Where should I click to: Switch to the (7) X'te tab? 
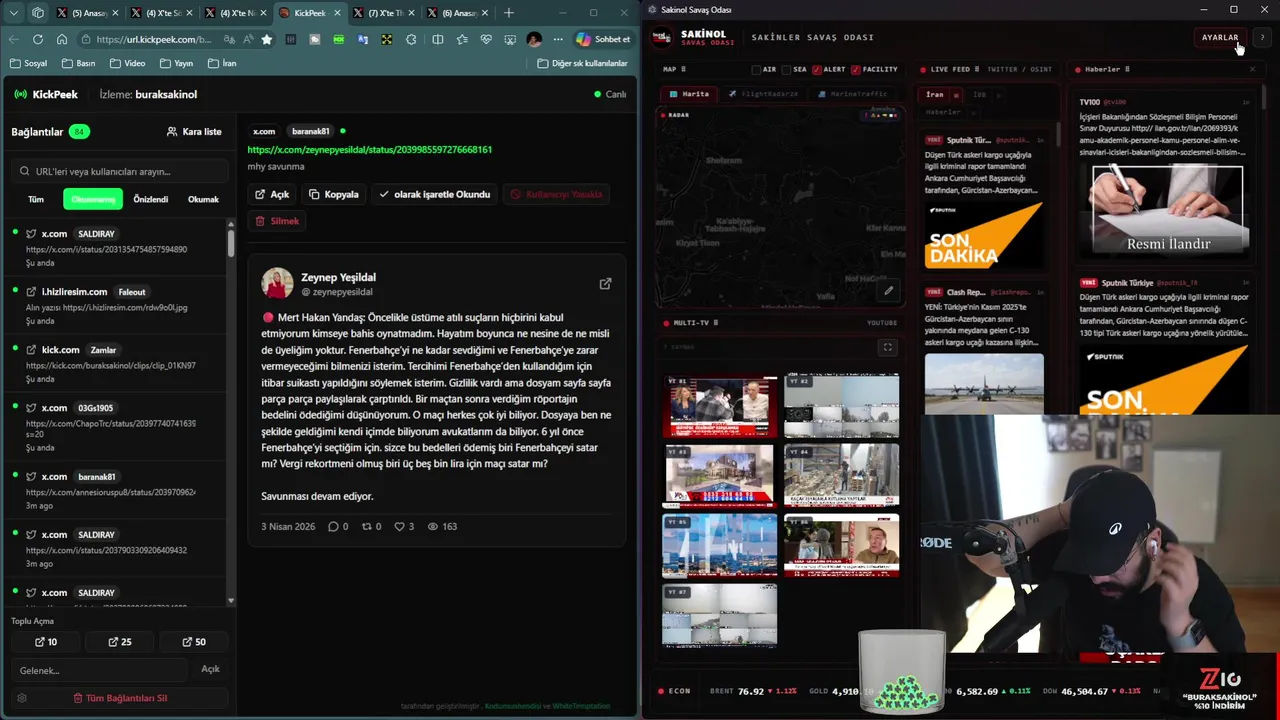[x=385, y=13]
